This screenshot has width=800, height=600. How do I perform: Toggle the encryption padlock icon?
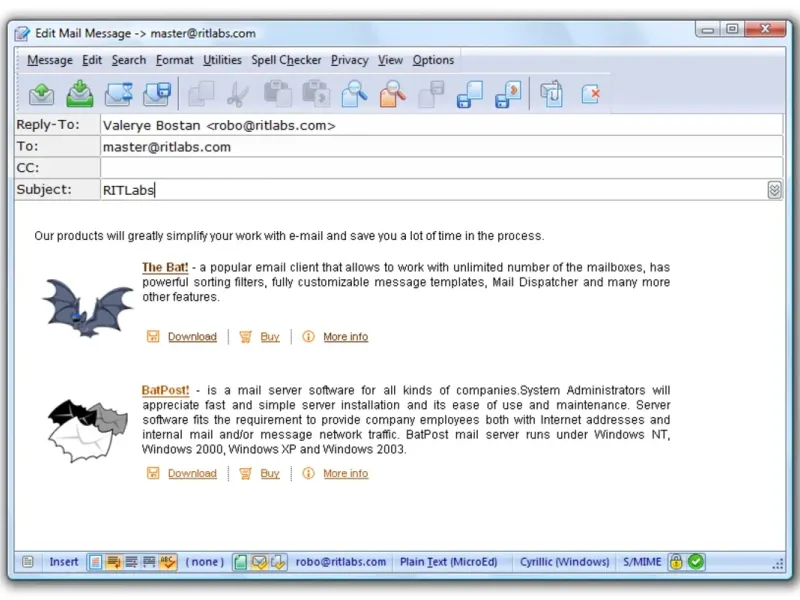tap(676, 562)
